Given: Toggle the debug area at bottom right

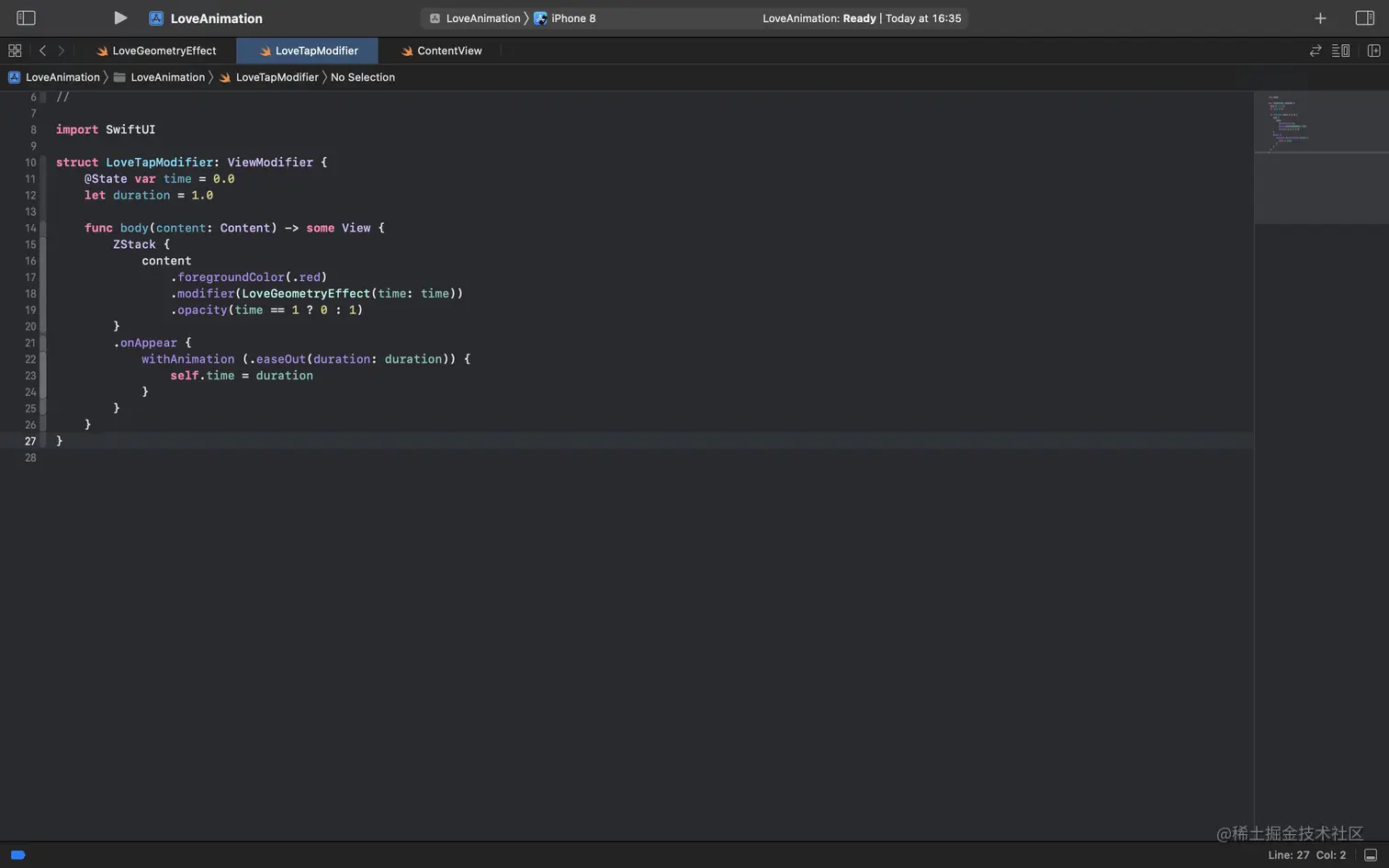Looking at the screenshot, I should pyautogui.click(x=1370, y=855).
